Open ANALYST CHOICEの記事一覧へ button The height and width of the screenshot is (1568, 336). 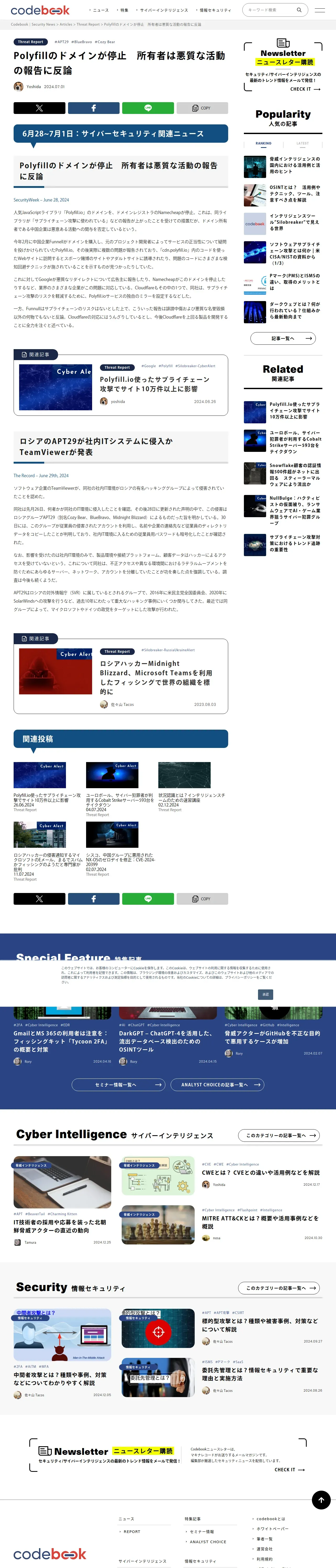click(218, 1085)
